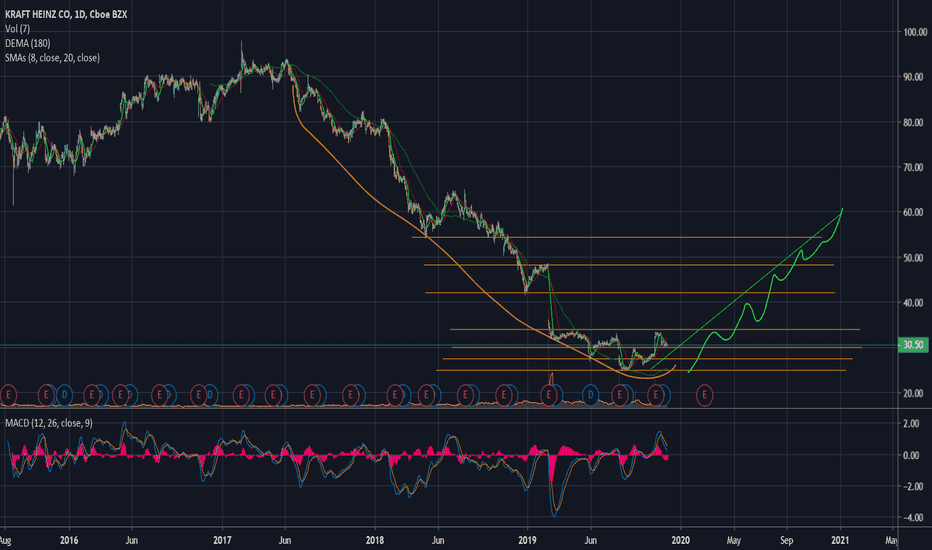This screenshot has width=932, height=550.
Task: Click the May label between 2020 and Sep
Action: [733, 540]
